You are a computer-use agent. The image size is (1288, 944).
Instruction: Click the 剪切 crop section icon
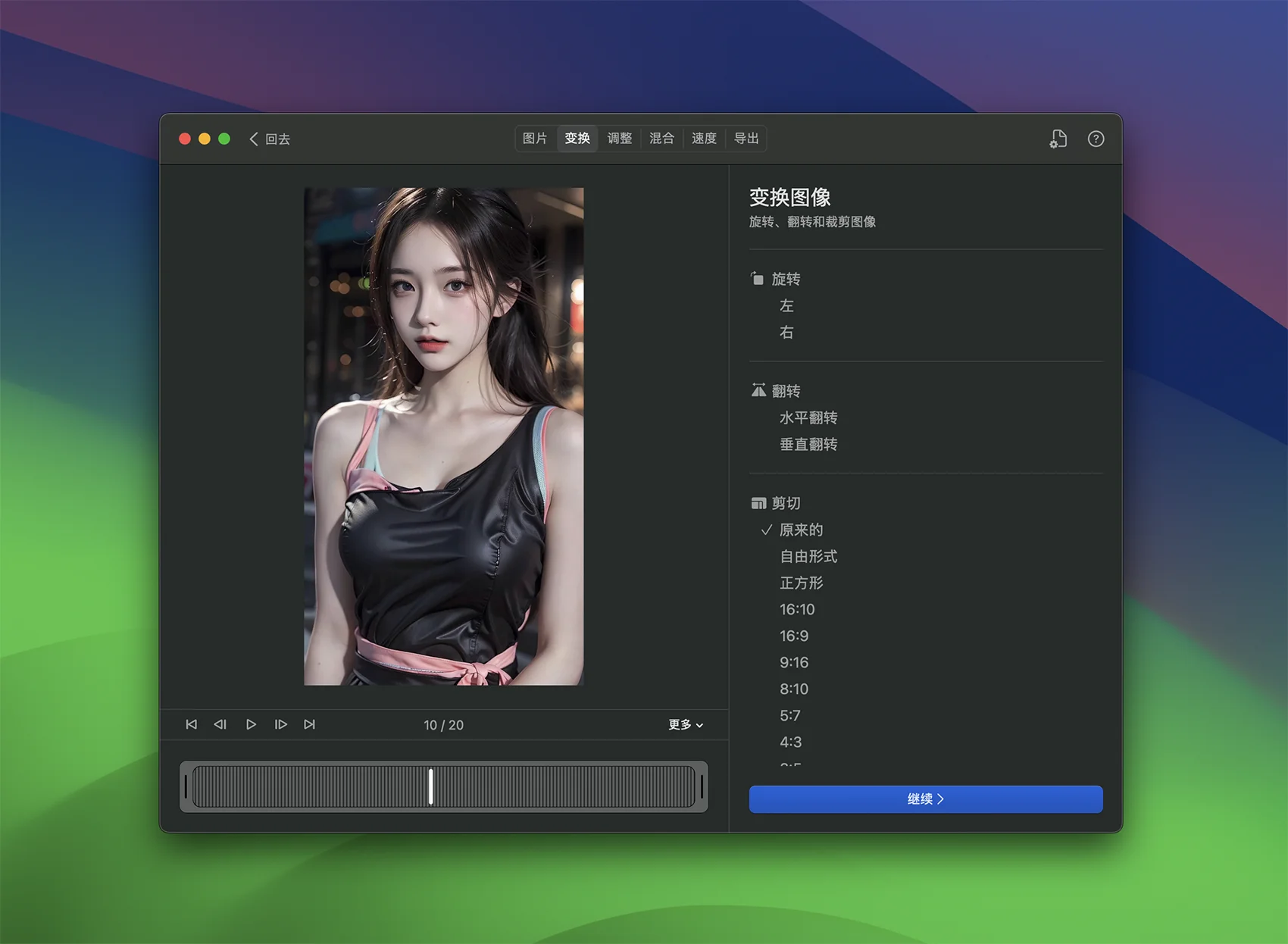(x=758, y=503)
